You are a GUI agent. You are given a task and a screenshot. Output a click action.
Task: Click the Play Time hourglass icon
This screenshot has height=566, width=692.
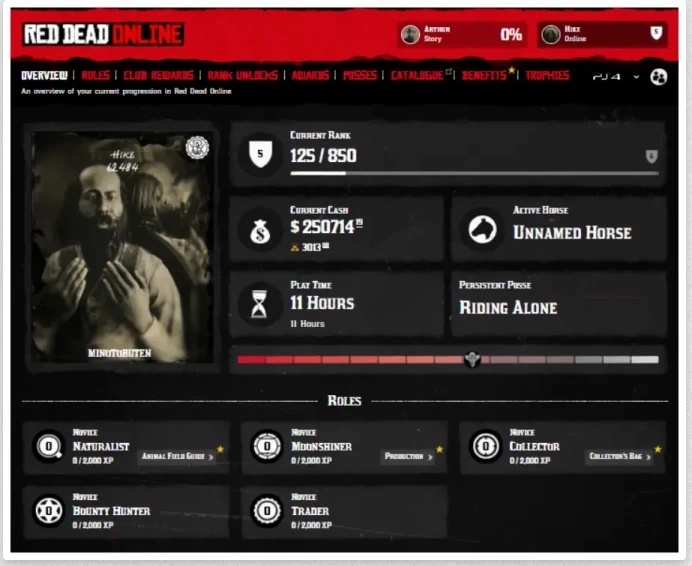coord(259,304)
